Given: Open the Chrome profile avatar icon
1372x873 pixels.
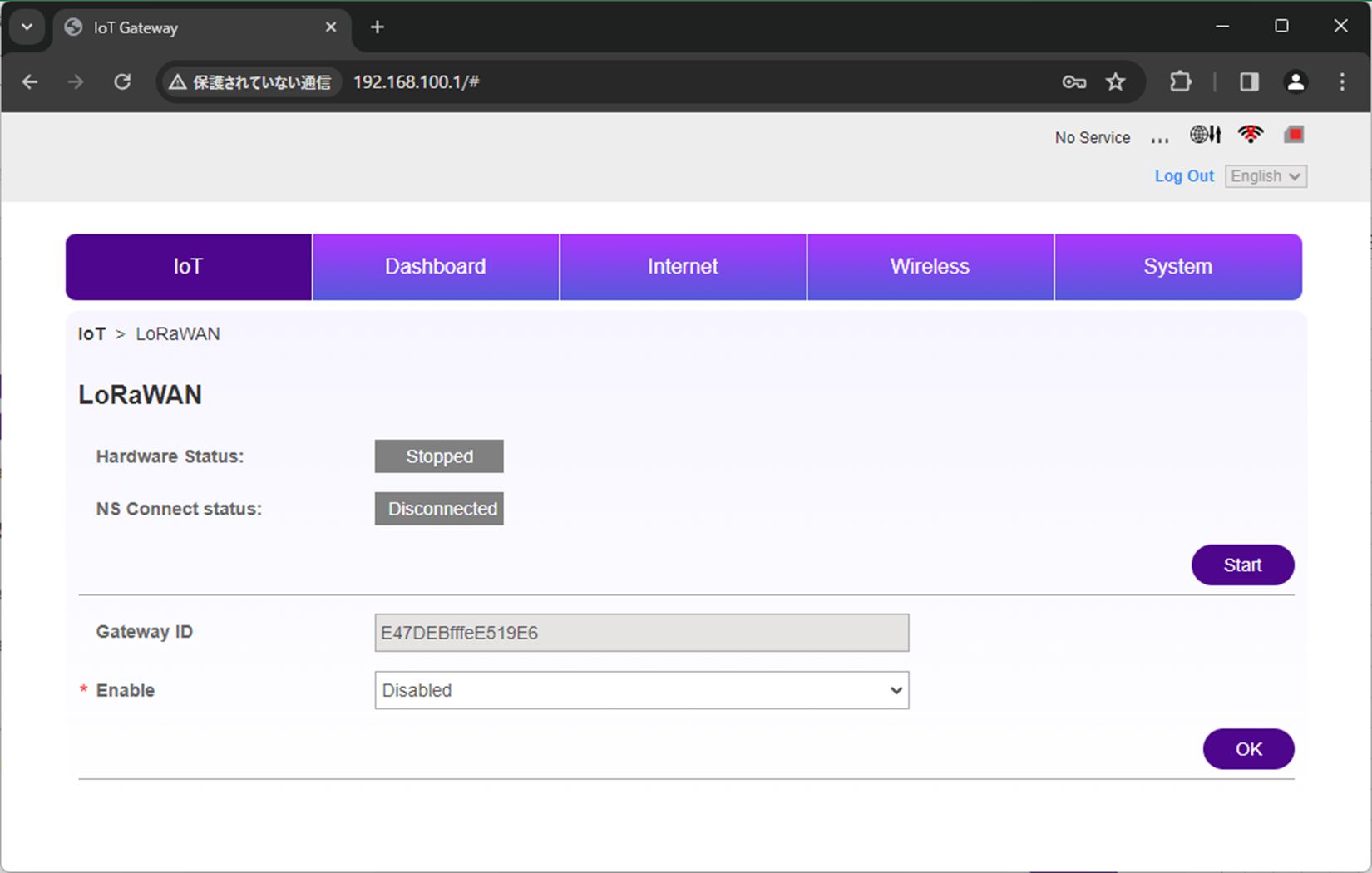Looking at the screenshot, I should click(x=1295, y=81).
